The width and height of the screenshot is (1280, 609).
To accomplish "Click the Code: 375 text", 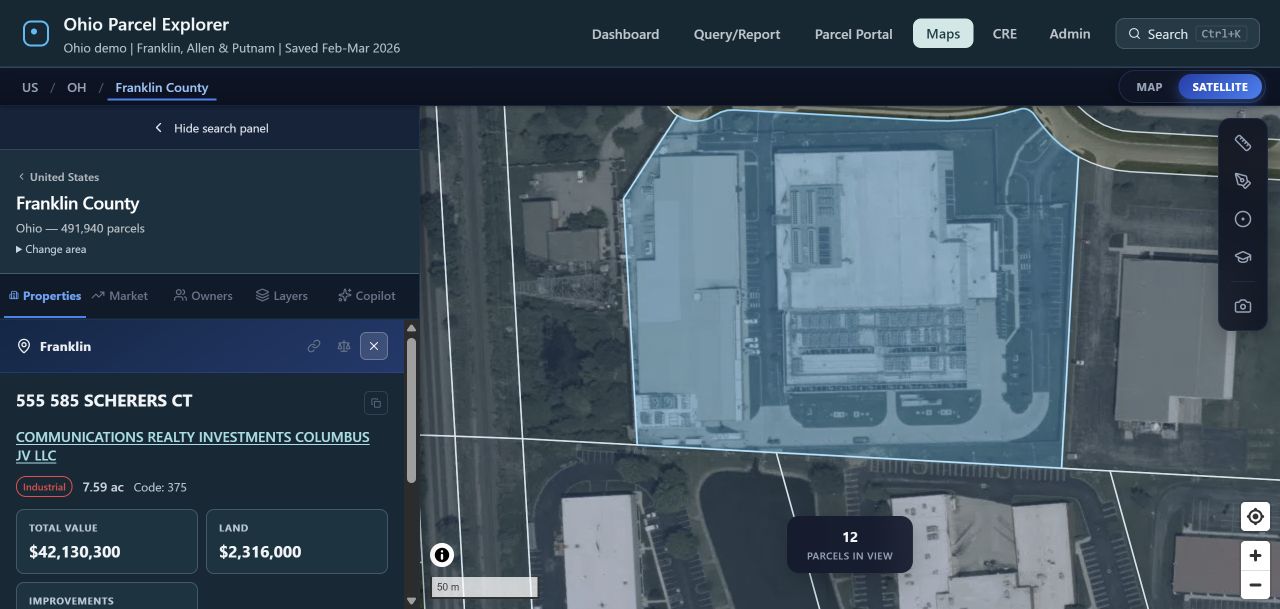I will (x=160, y=487).
